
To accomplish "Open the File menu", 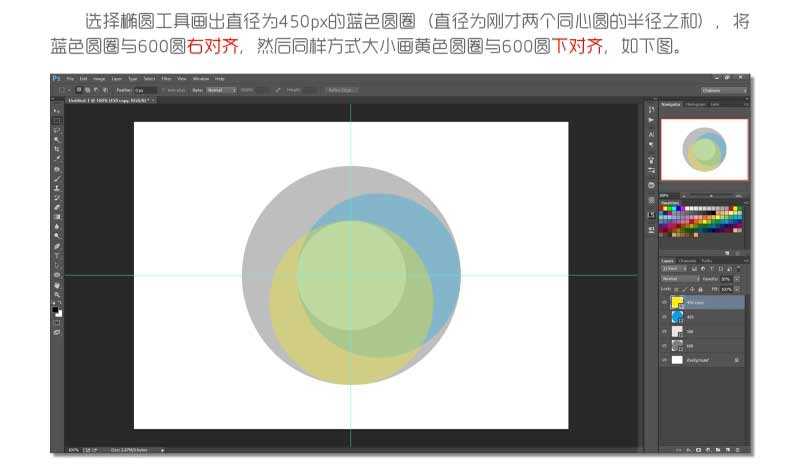I will tap(71, 78).
